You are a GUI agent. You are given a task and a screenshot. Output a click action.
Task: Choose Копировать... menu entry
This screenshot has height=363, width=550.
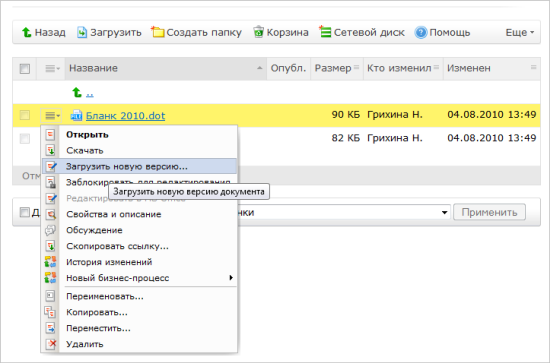(139, 312)
